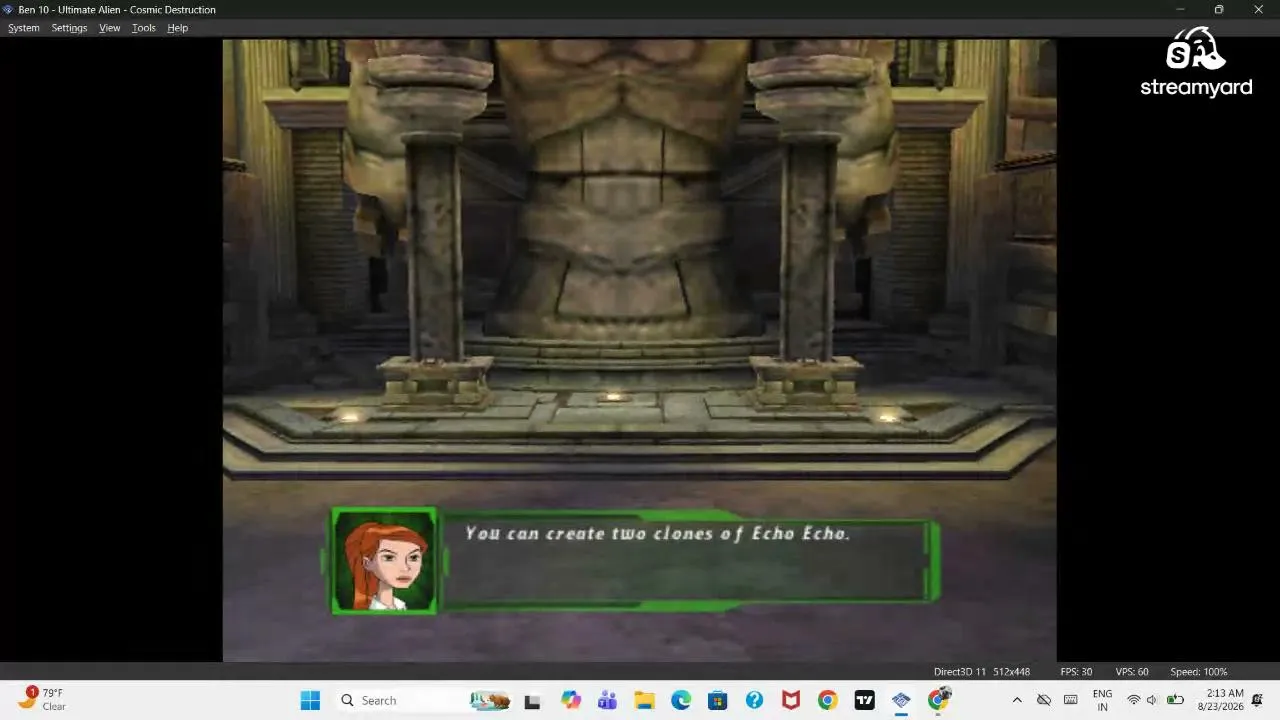The width and height of the screenshot is (1280, 720).
Task: Click Gwen's portrait in the dialogue box
Action: coord(385,561)
